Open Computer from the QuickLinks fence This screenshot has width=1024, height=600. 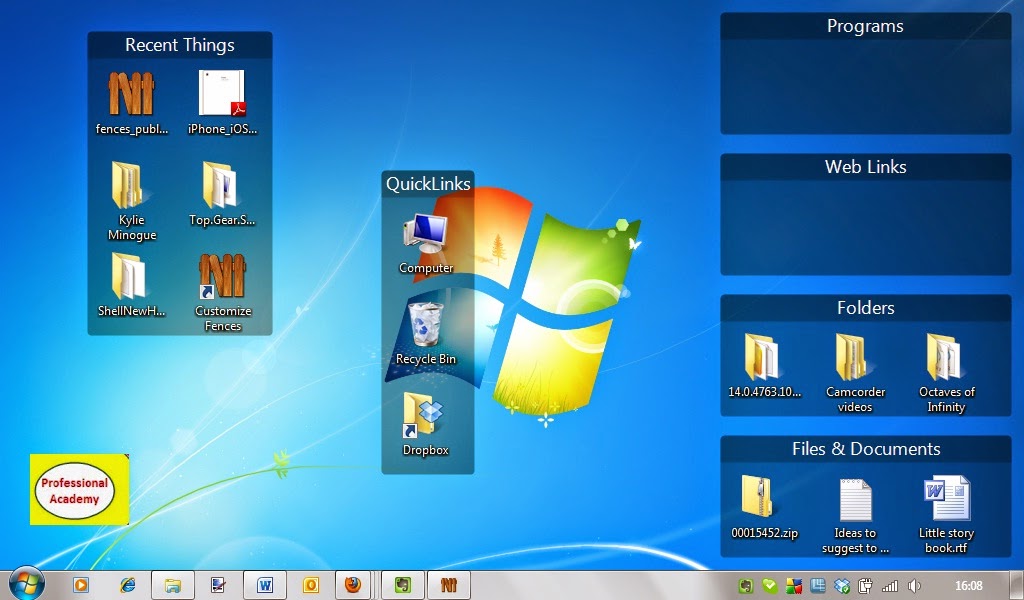[x=427, y=233]
